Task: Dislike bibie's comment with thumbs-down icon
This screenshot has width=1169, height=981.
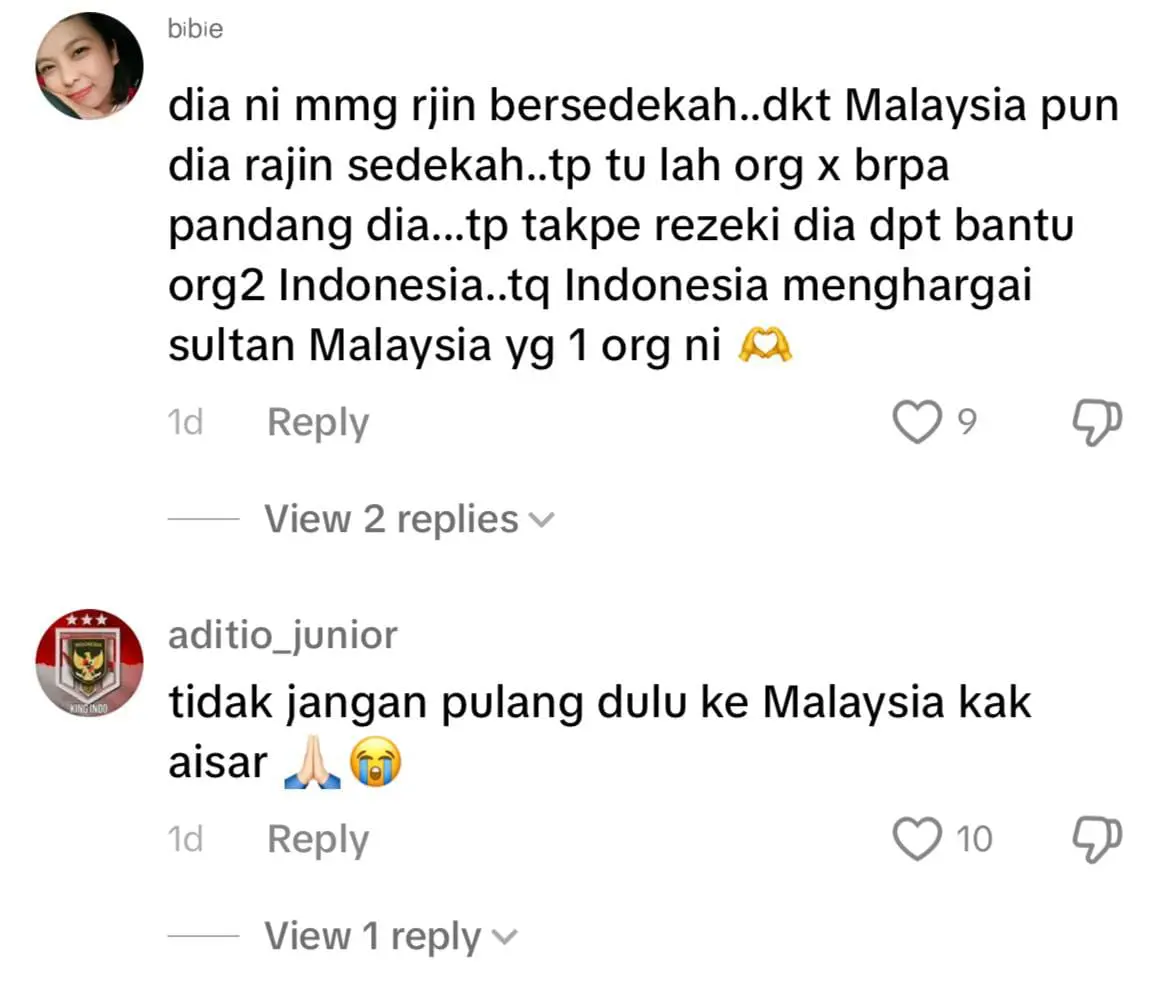Action: (x=1097, y=423)
